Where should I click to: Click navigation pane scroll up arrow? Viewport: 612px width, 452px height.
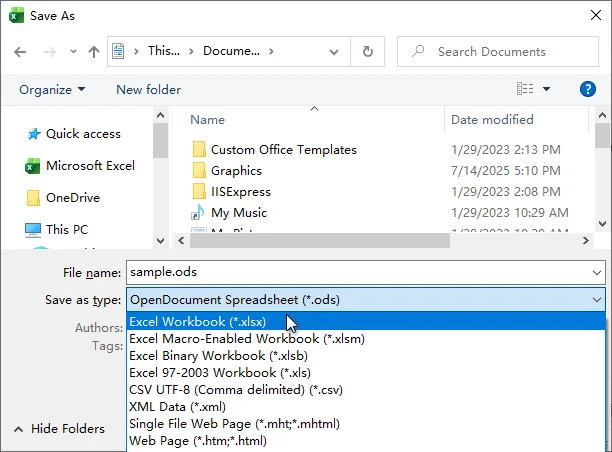click(x=160, y=116)
